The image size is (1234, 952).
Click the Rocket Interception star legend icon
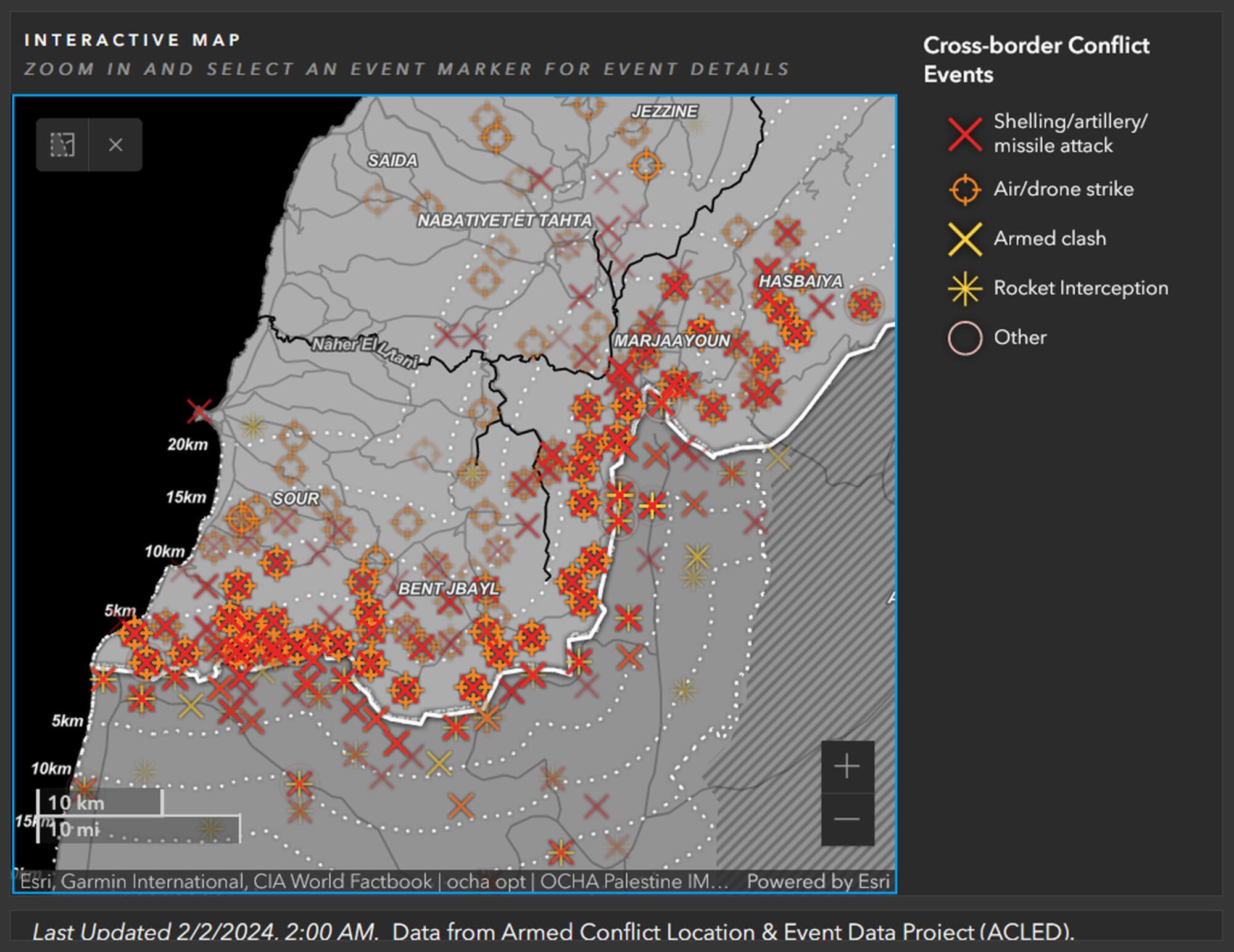click(965, 288)
